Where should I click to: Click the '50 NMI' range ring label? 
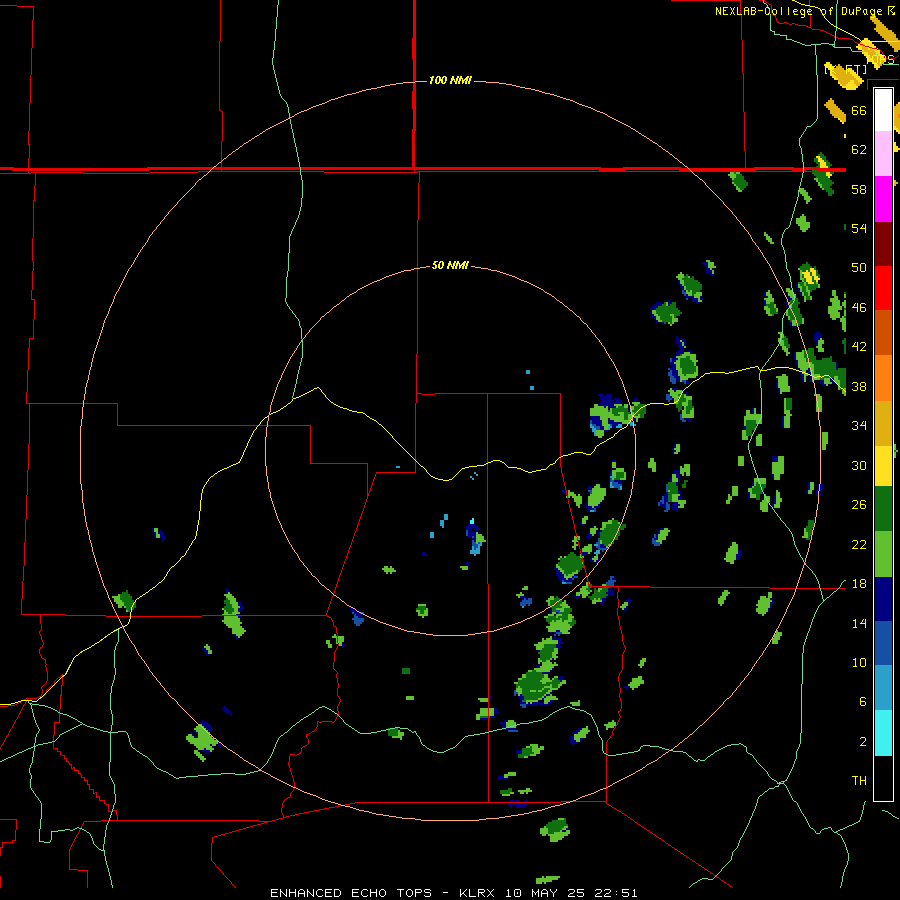450,265
